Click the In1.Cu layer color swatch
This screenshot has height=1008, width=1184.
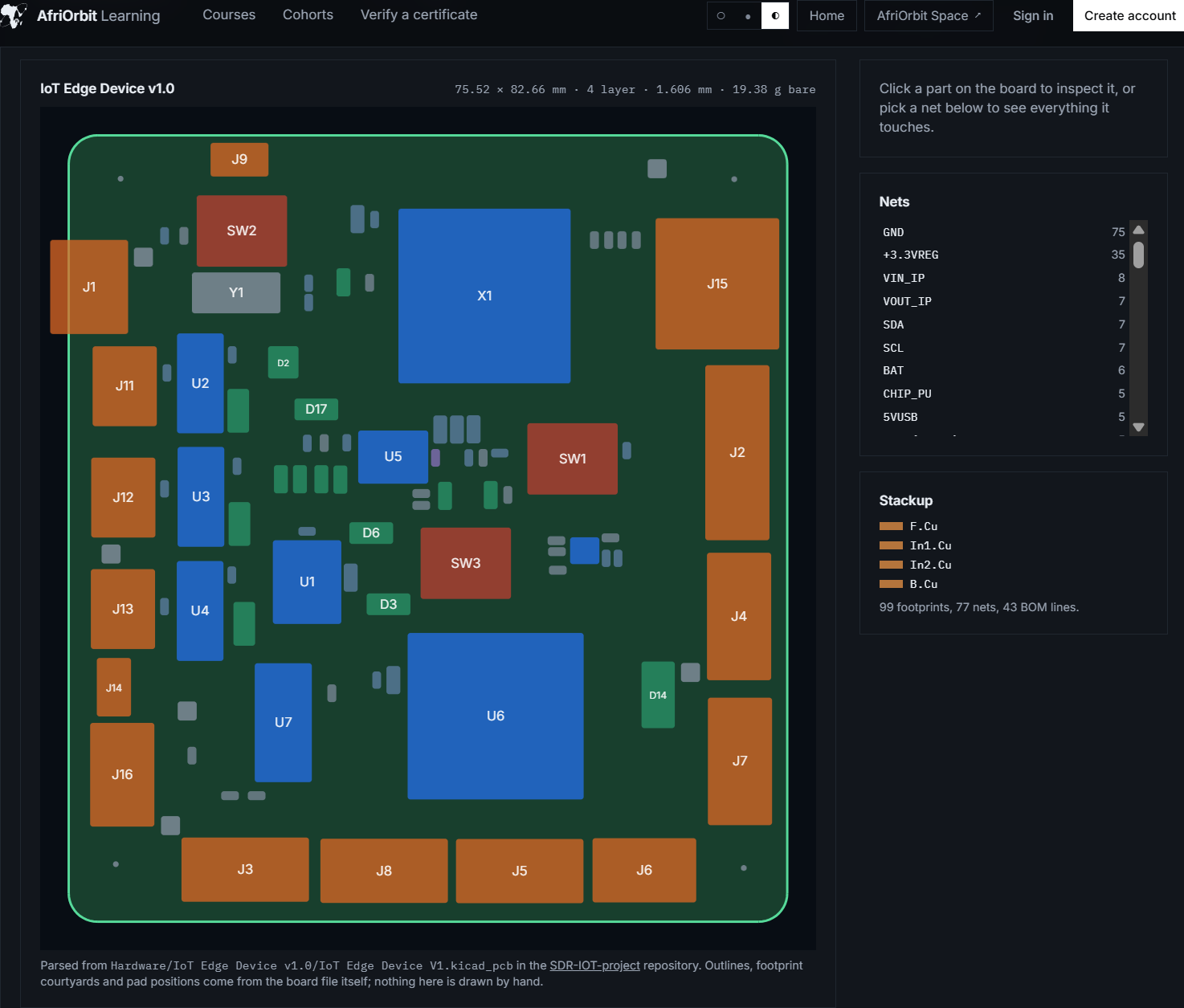pyautogui.click(x=891, y=545)
